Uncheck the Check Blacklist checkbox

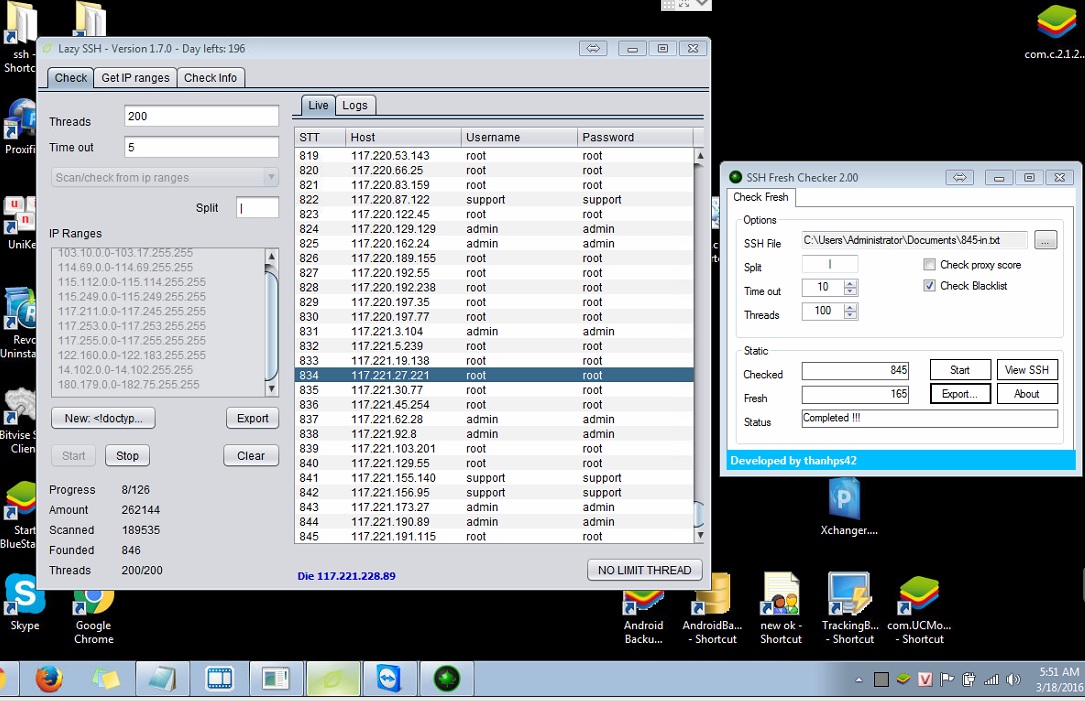click(930, 286)
